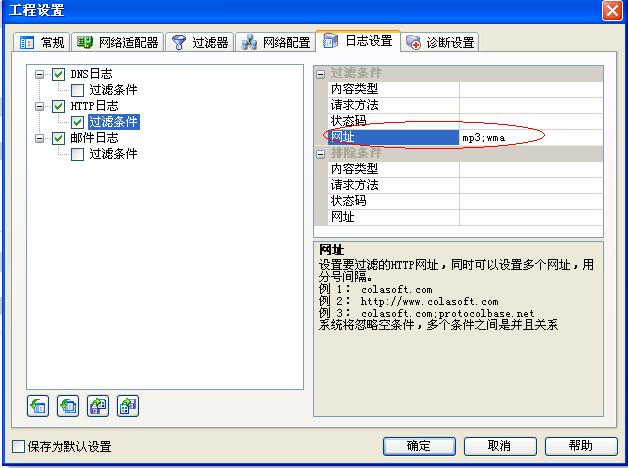This screenshot has width=628, height=468.
Task: Click the fourth export icon below the tree
Action: tap(128, 406)
